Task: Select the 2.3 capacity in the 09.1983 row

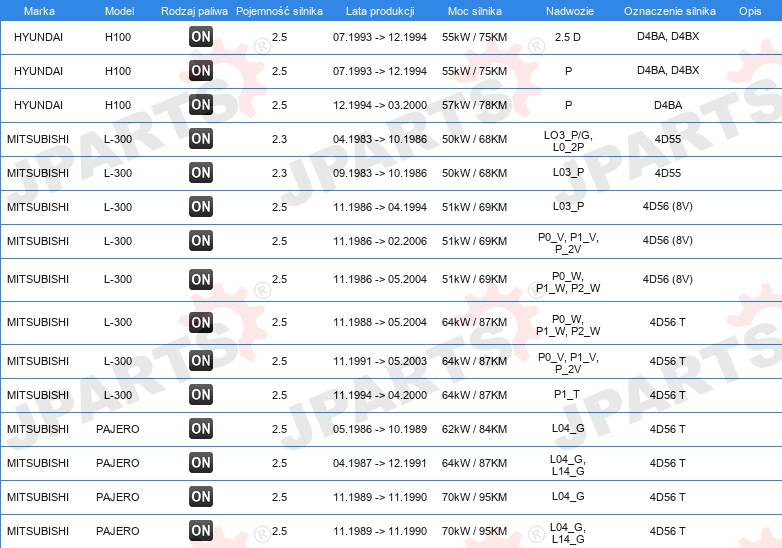Action: coord(279,173)
